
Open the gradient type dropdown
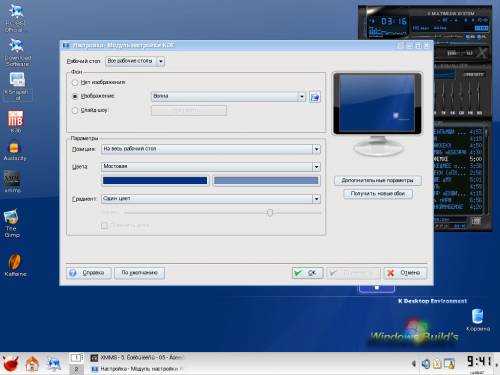coord(211,199)
